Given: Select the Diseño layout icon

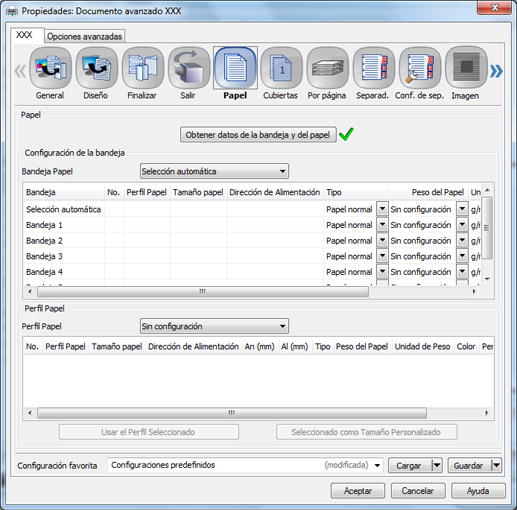Looking at the screenshot, I should point(96,68).
